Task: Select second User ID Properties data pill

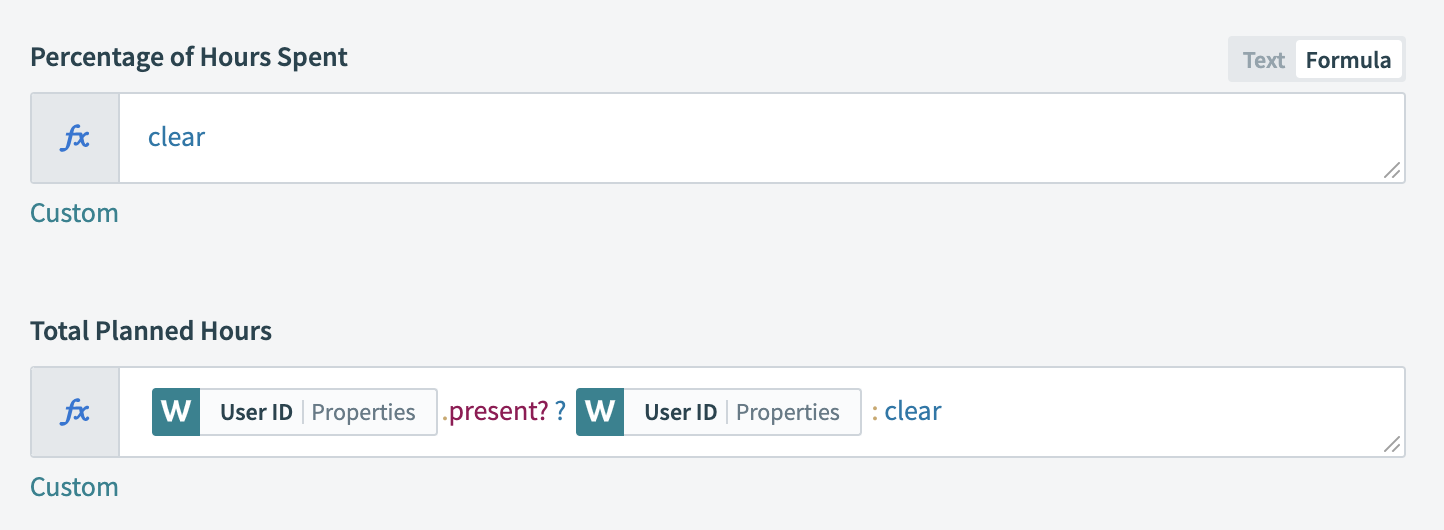Action: click(x=742, y=412)
